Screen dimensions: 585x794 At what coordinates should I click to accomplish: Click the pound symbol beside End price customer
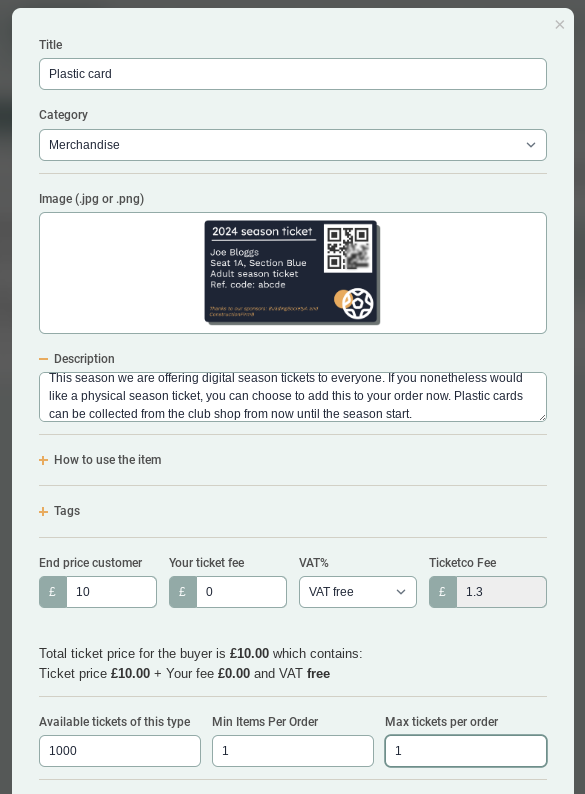(53, 592)
